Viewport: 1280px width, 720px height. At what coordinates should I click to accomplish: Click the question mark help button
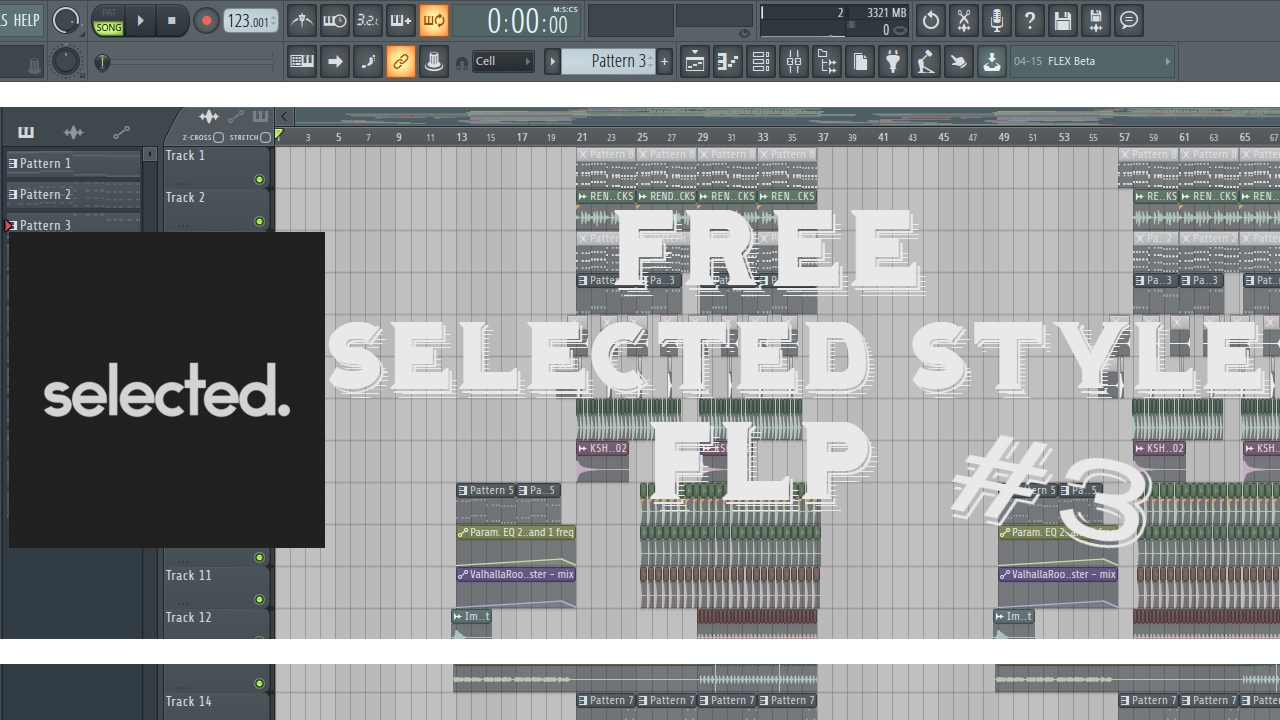(x=1030, y=20)
